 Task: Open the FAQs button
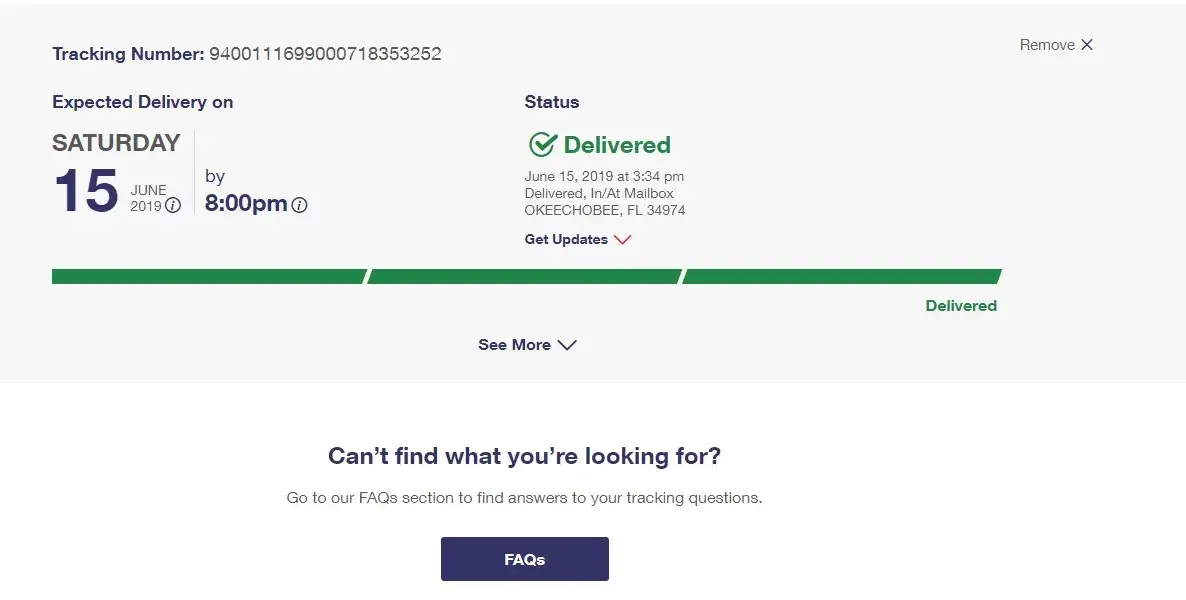pyautogui.click(x=524, y=559)
